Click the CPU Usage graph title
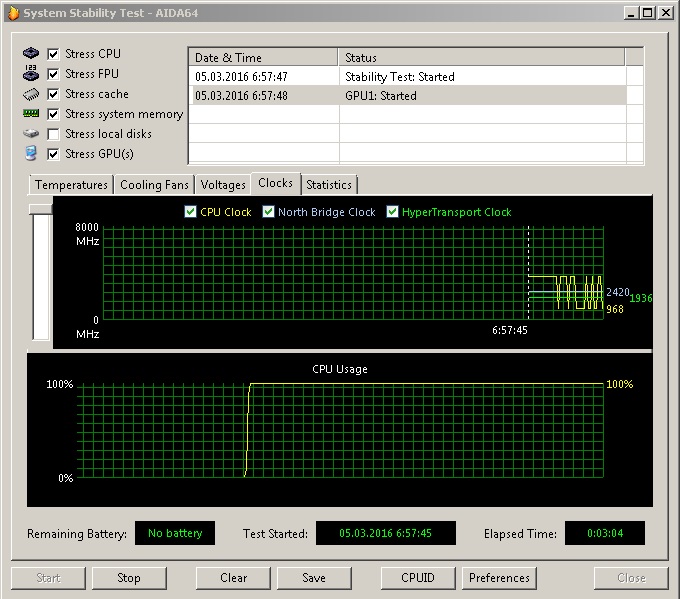This screenshot has width=680, height=599. click(x=340, y=369)
